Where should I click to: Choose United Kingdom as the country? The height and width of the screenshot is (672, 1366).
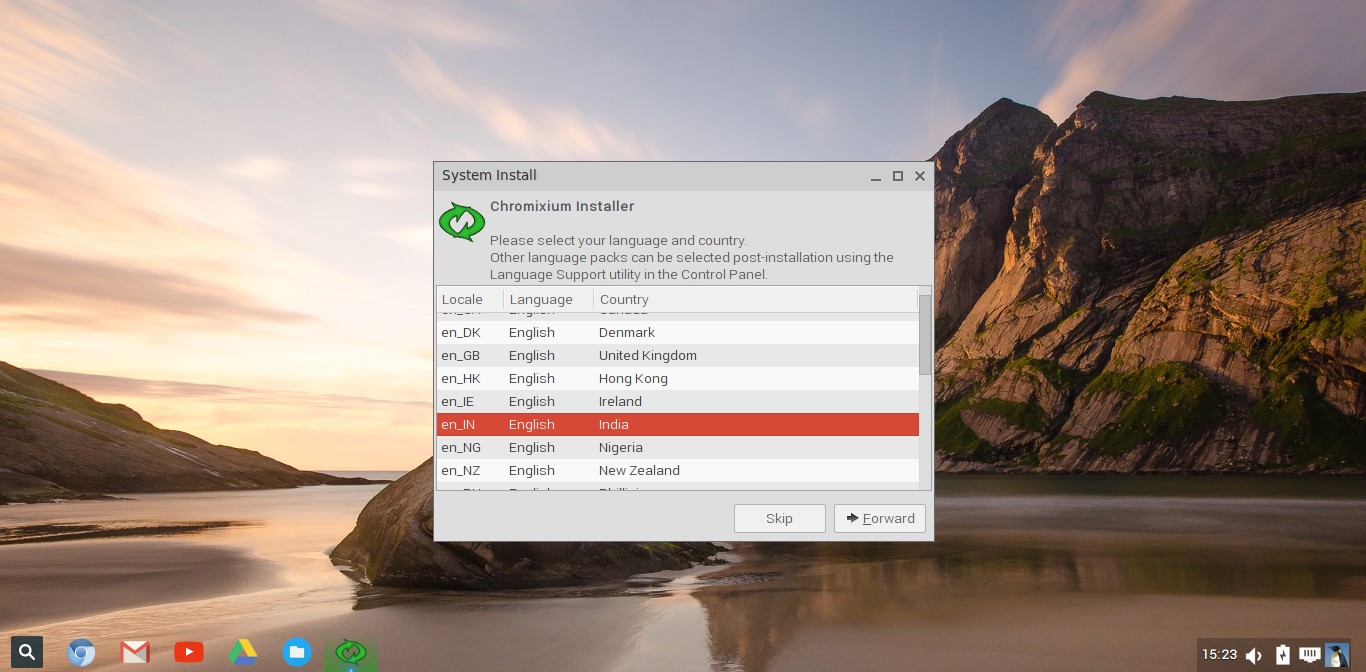click(x=678, y=355)
